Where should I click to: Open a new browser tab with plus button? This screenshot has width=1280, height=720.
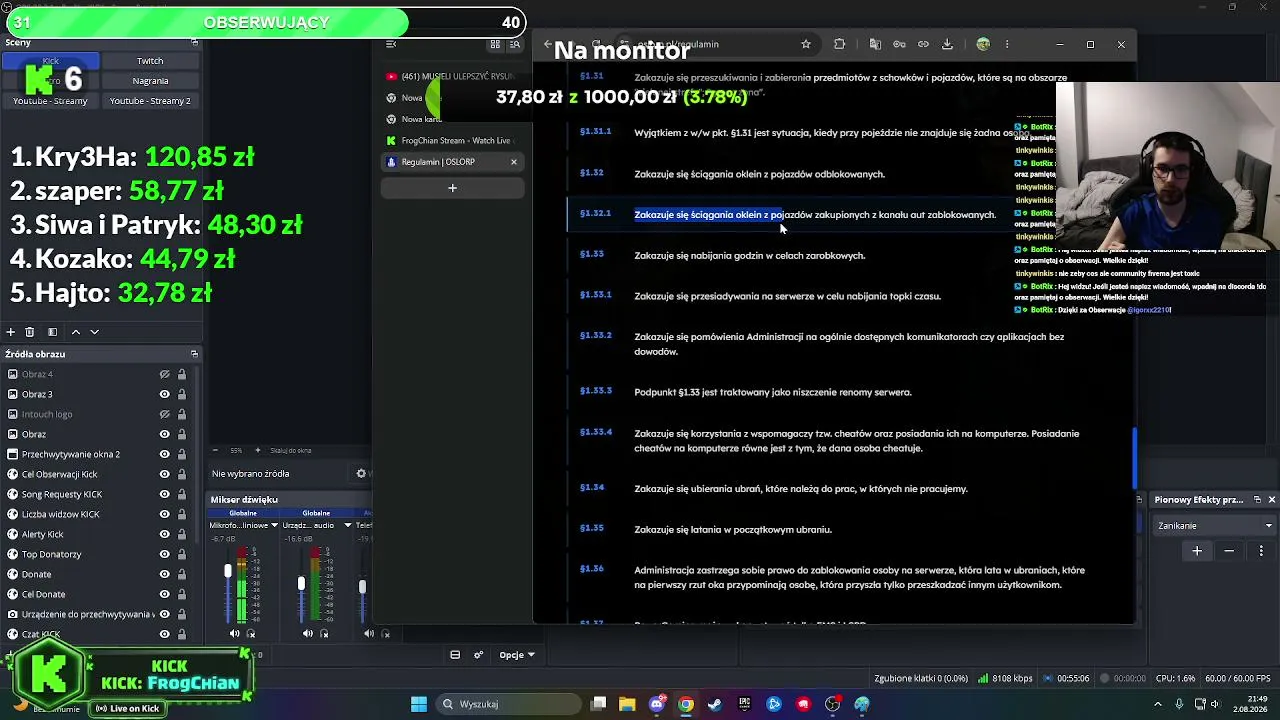pyautogui.click(x=452, y=188)
